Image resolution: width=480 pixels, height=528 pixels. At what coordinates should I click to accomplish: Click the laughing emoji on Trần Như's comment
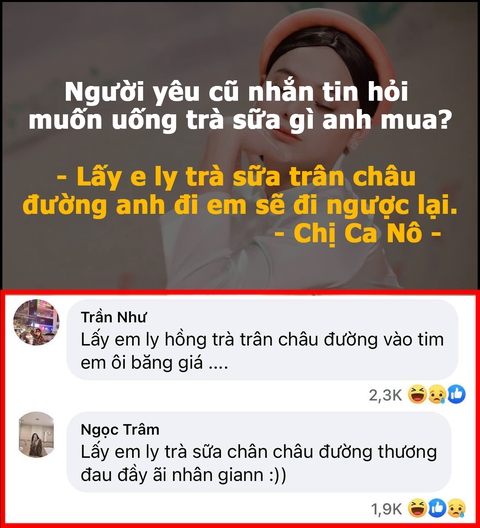(x=417, y=394)
